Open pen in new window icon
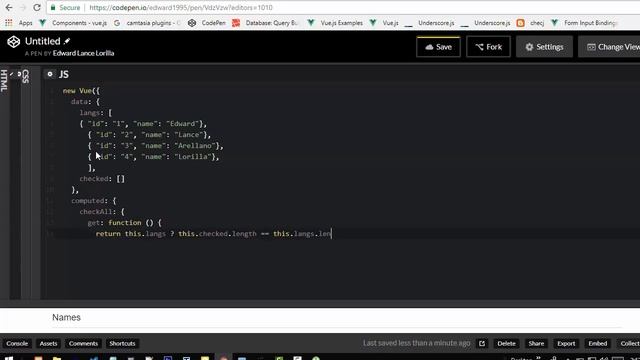The width and height of the screenshot is (640, 360). [x=482, y=344]
